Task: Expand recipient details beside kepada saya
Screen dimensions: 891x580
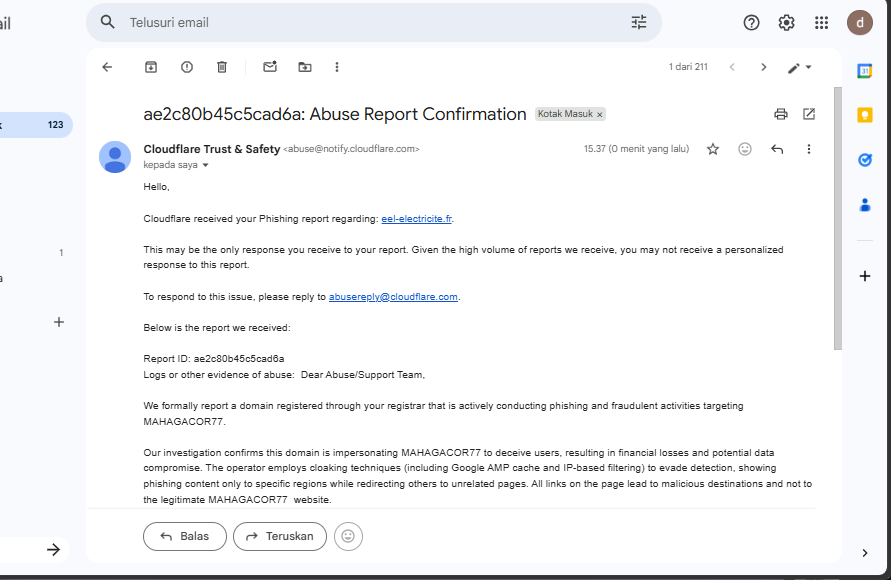Action: pyautogui.click(x=206, y=165)
